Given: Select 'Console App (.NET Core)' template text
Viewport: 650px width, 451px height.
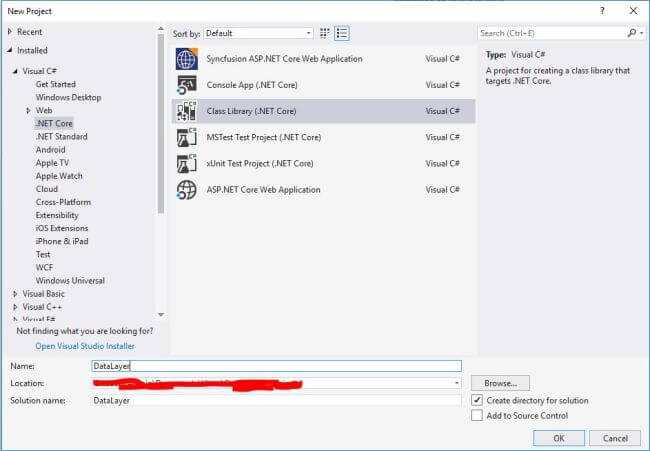Looking at the screenshot, I should [x=252, y=85].
